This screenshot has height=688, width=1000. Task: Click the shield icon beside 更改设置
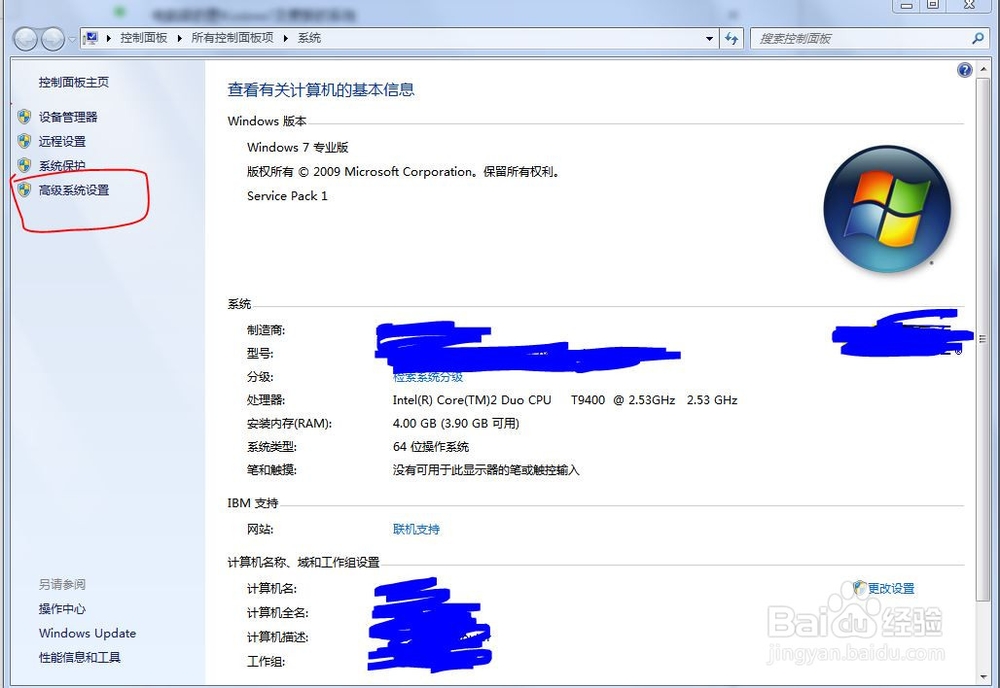[x=860, y=588]
